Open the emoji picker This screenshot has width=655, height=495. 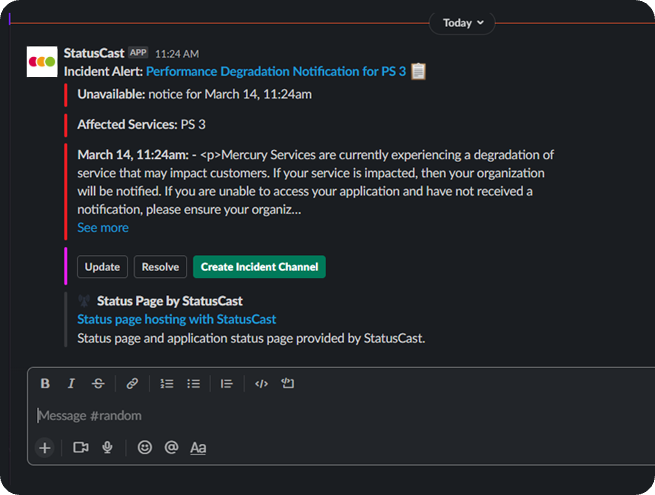click(145, 447)
